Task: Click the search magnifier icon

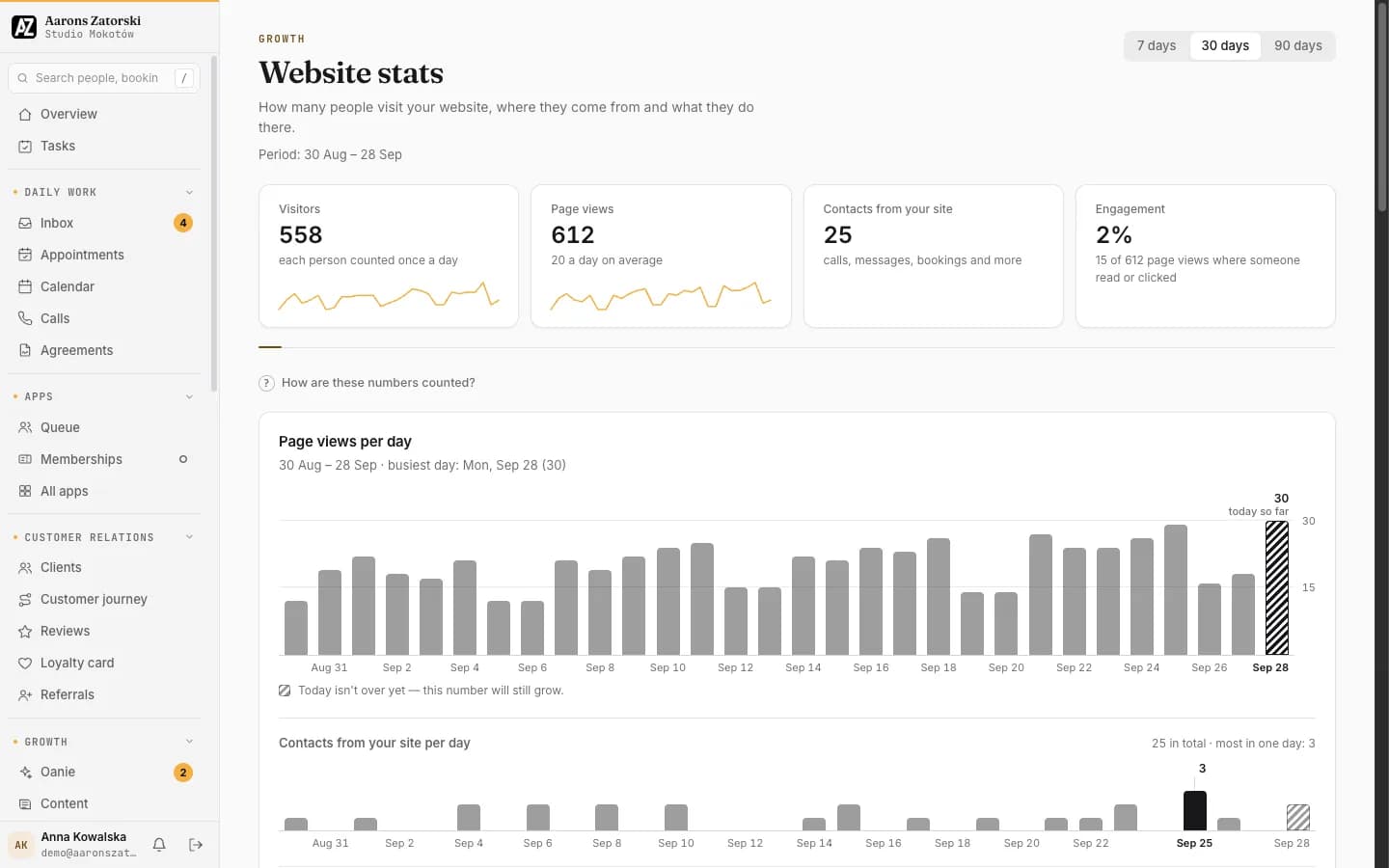Action: point(22,78)
